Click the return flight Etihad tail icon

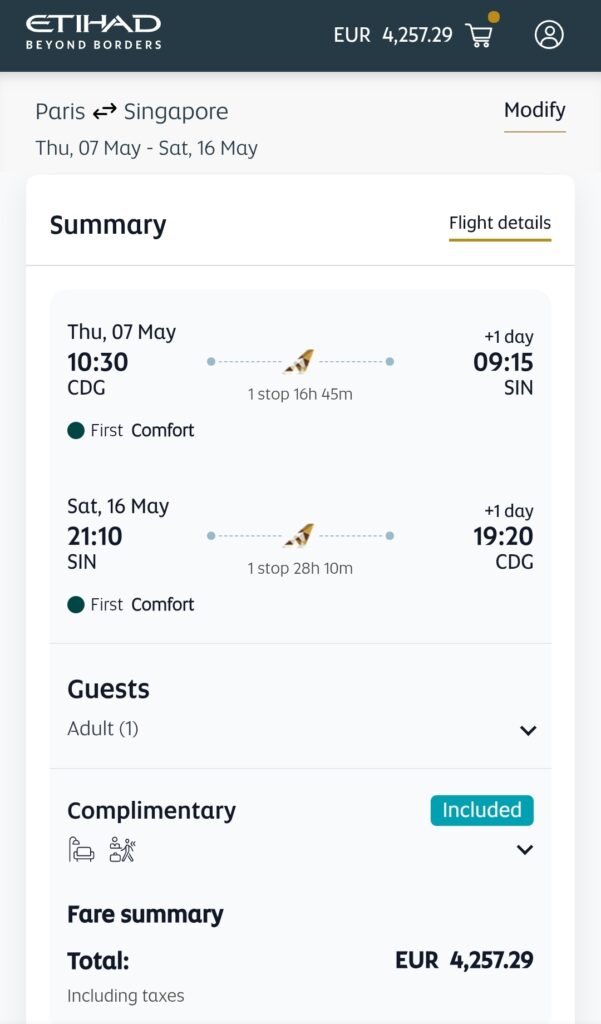click(x=299, y=535)
